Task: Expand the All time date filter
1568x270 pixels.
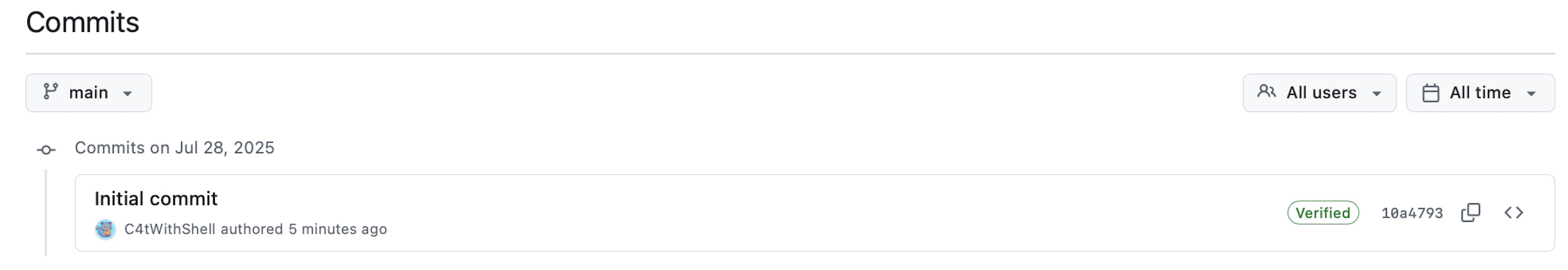Action: click(x=1480, y=92)
